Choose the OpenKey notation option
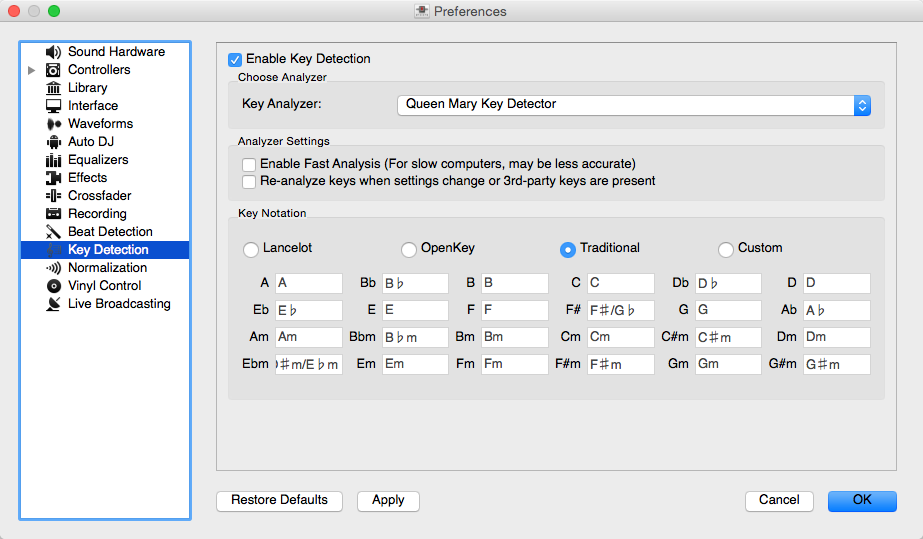The image size is (923, 539). pos(408,249)
